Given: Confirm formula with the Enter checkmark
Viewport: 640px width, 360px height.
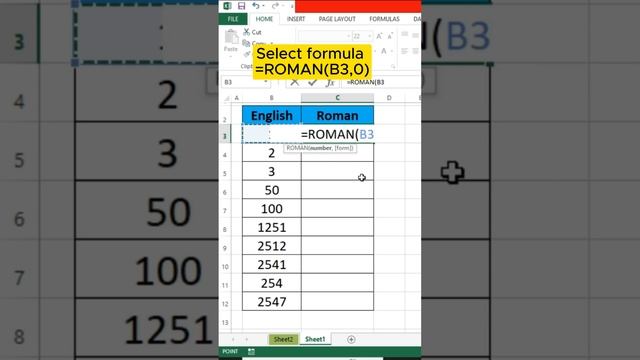Looking at the screenshot, I should coord(312,82).
